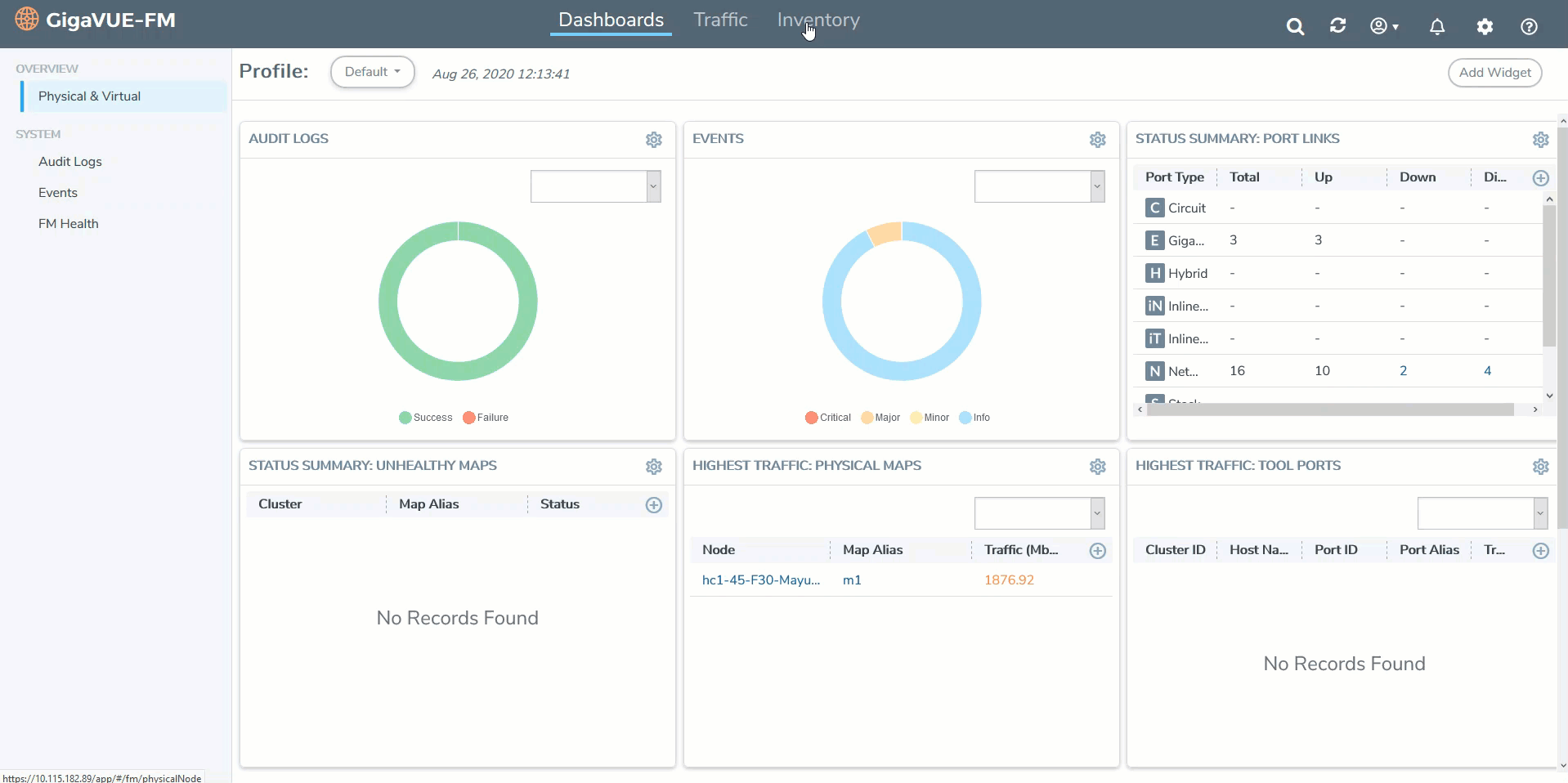1568x783 pixels.
Task: Click the GigaVUE-FM globe logo
Action: [27, 19]
